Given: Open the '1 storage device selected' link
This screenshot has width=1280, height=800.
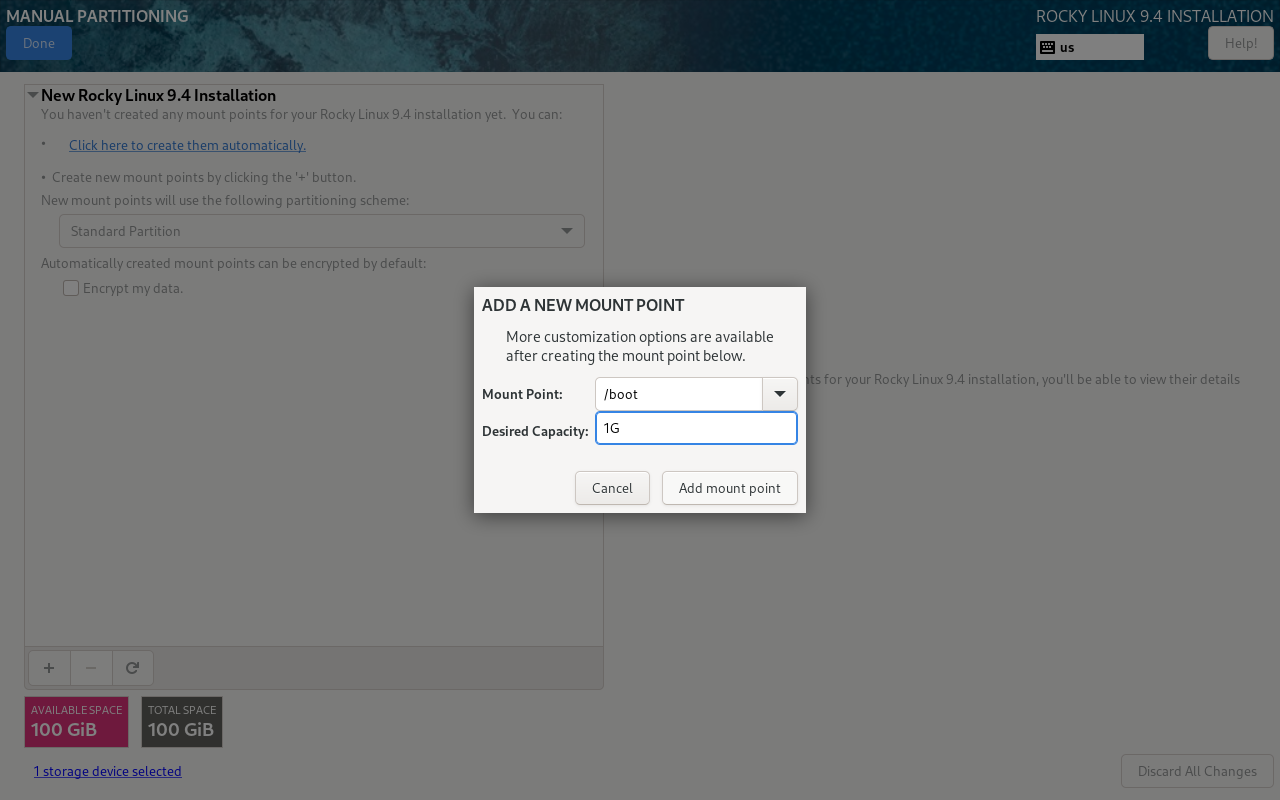Looking at the screenshot, I should (x=107, y=771).
